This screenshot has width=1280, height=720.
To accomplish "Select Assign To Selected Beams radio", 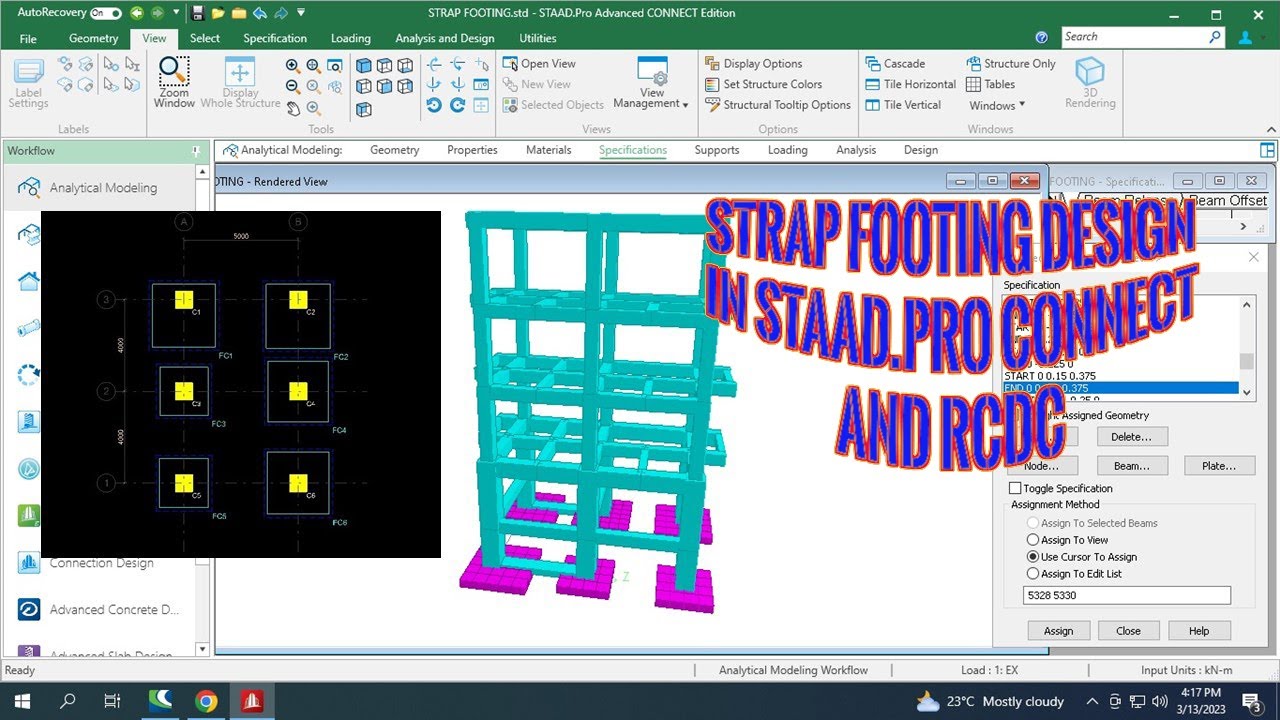I will pyautogui.click(x=1033, y=523).
